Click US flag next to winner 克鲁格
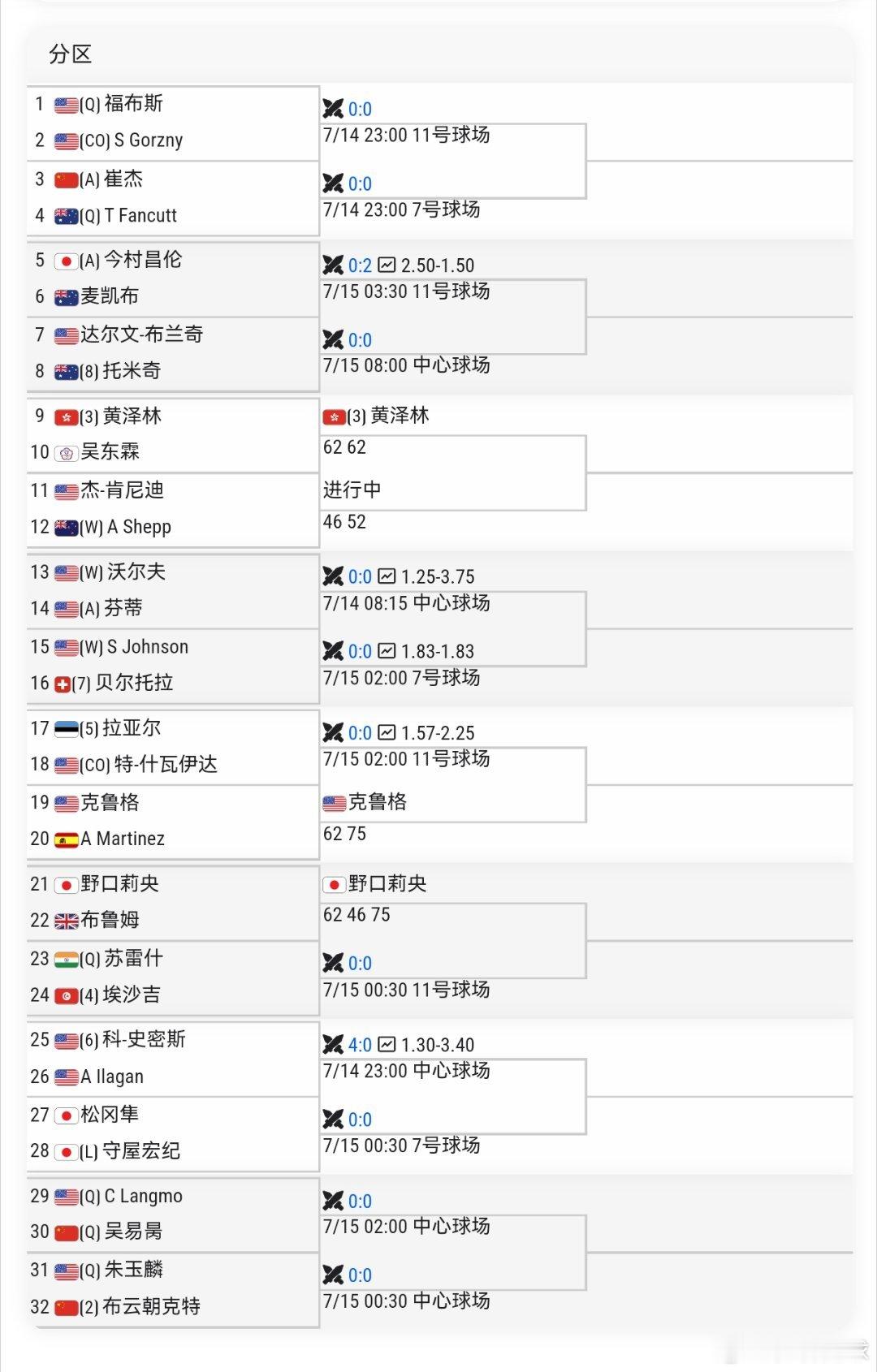The image size is (877, 1372). [x=335, y=803]
